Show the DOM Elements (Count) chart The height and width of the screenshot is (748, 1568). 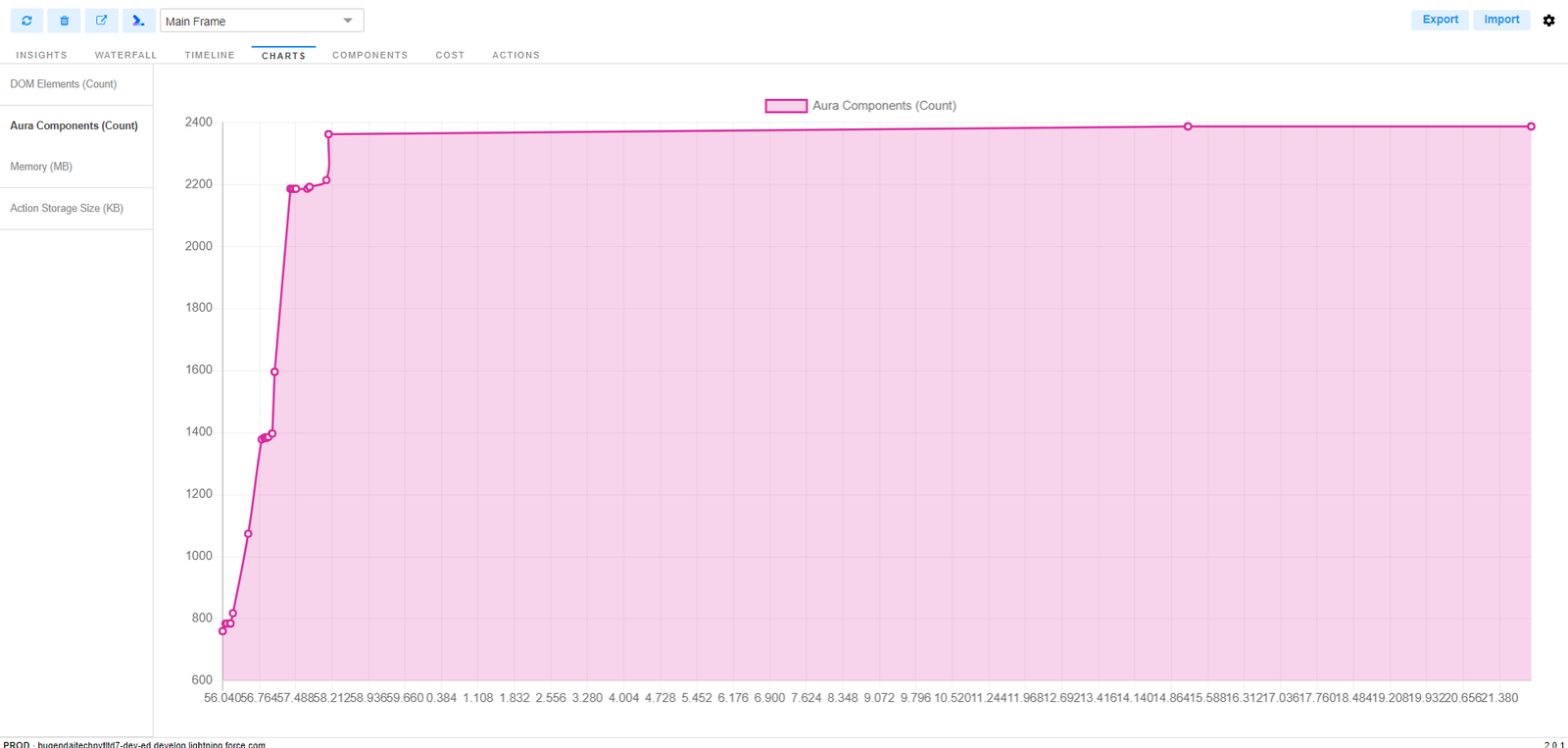point(64,84)
